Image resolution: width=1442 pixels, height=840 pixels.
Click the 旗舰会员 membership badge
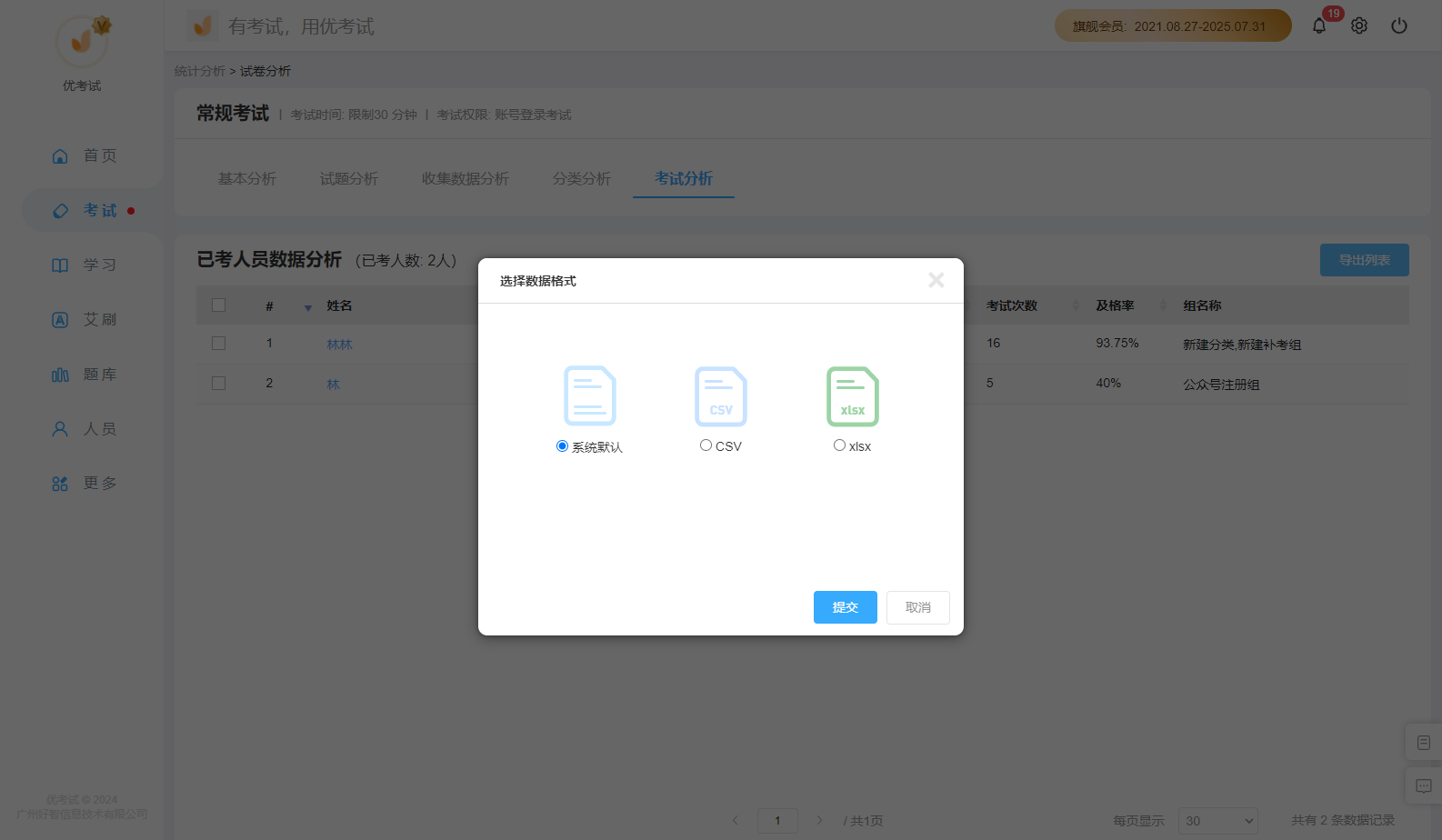[1173, 25]
